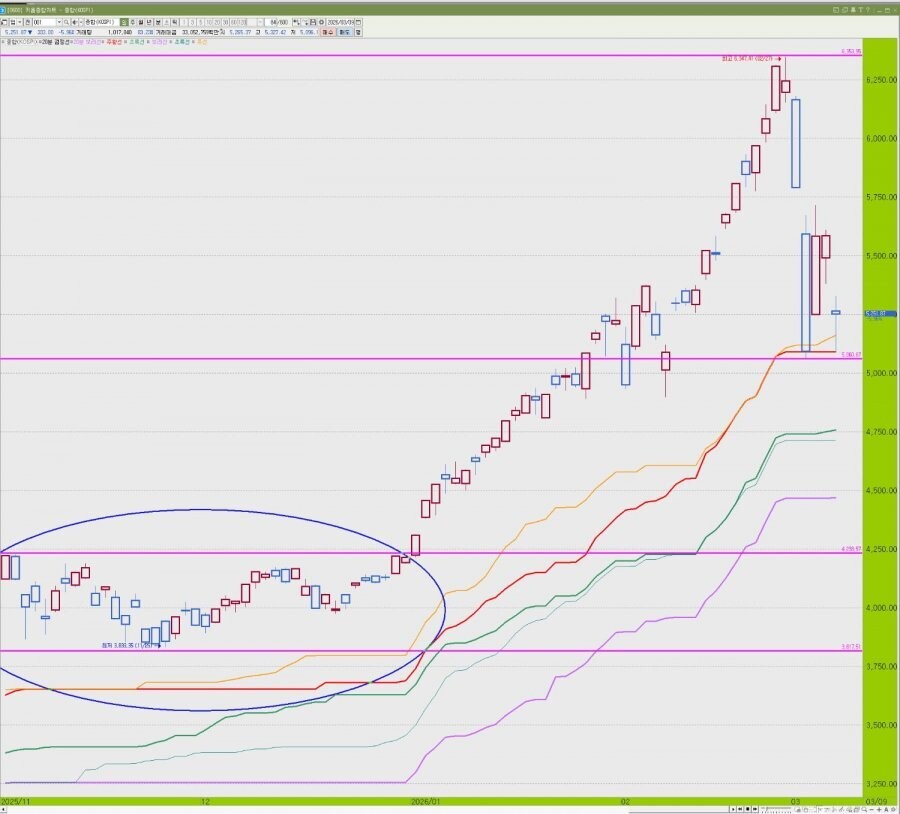The height and width of the screenshot is (814, 900).
Task: Choose the 1 interval preset button
Action: pos(184,22)
